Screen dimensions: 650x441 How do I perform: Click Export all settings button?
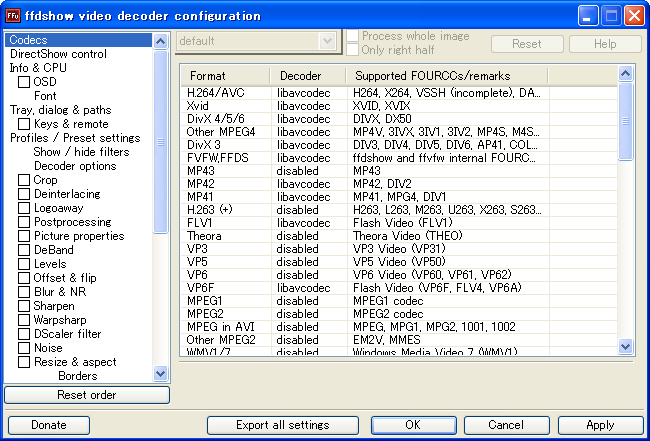[x=282, y=425]
